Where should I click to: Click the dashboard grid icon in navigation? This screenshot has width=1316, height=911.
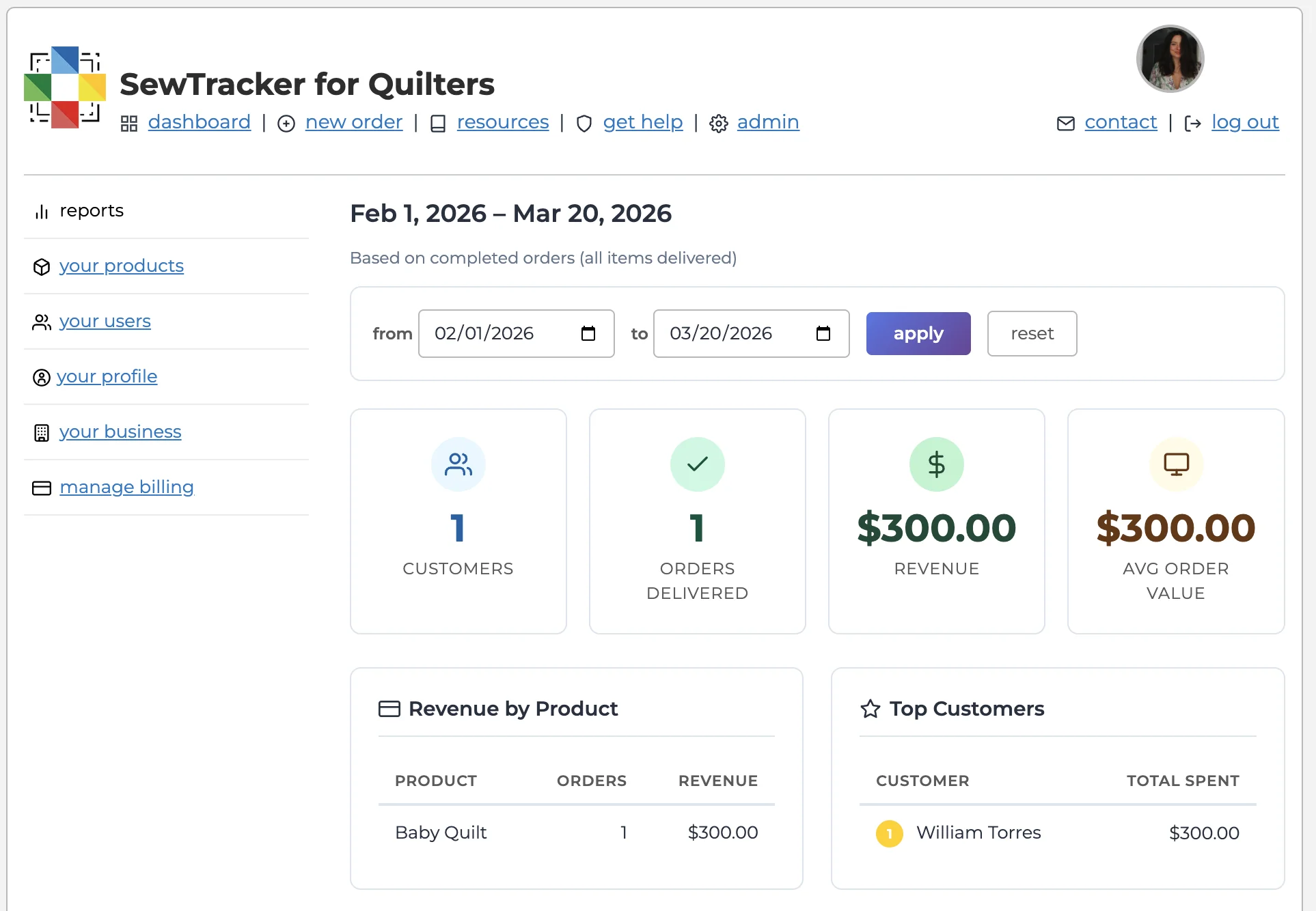128,124
